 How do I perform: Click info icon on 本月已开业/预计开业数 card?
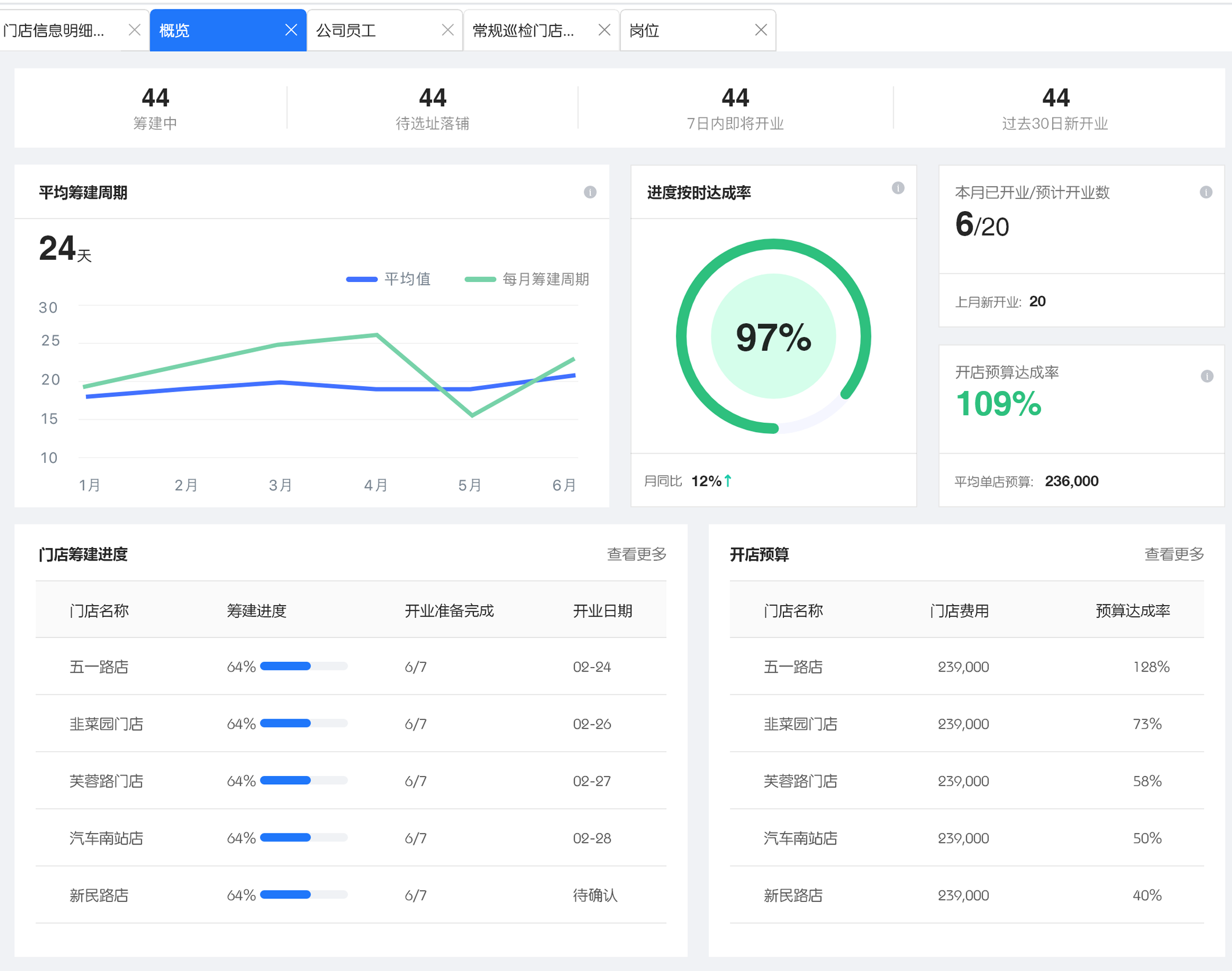click(x=1205, y=192)
